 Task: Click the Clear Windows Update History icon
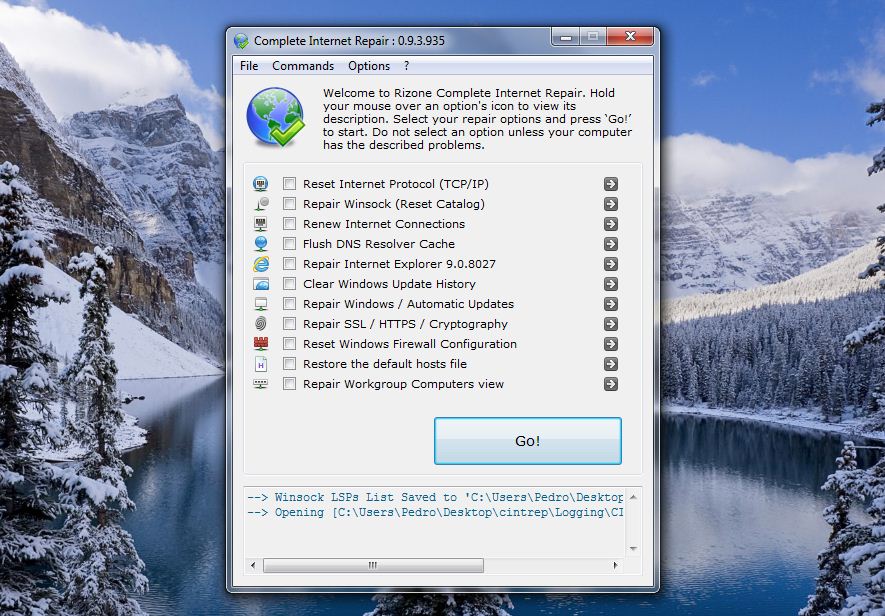(x=260, y=284)
